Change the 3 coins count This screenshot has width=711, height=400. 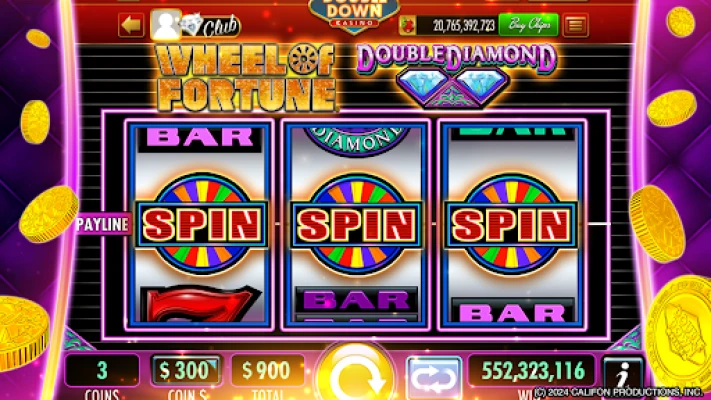(x=102, y=371)
